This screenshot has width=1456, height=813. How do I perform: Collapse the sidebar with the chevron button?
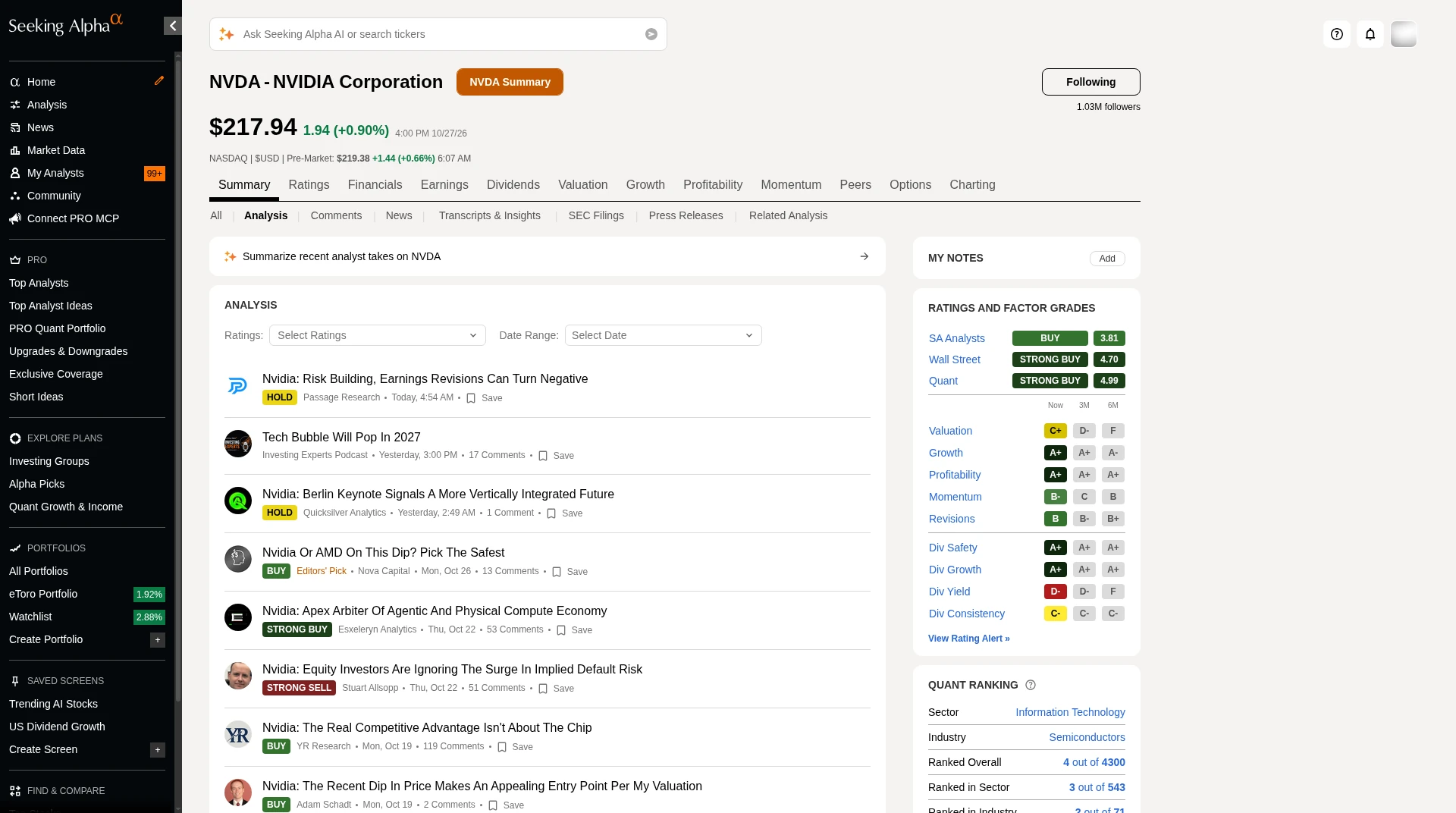173,26
